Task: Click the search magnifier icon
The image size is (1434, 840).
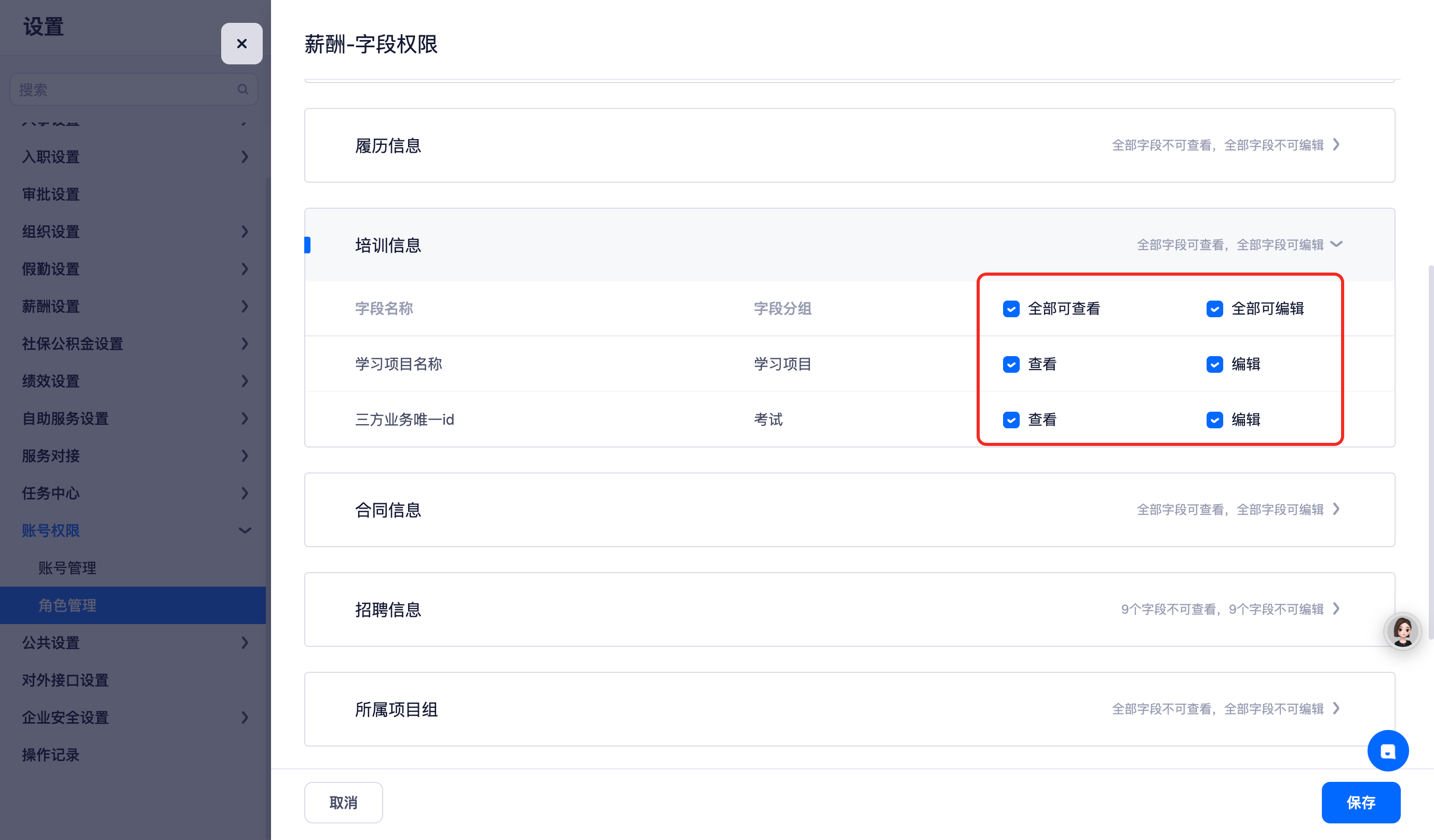Action: pyautogui.click(x=243, y=89)
